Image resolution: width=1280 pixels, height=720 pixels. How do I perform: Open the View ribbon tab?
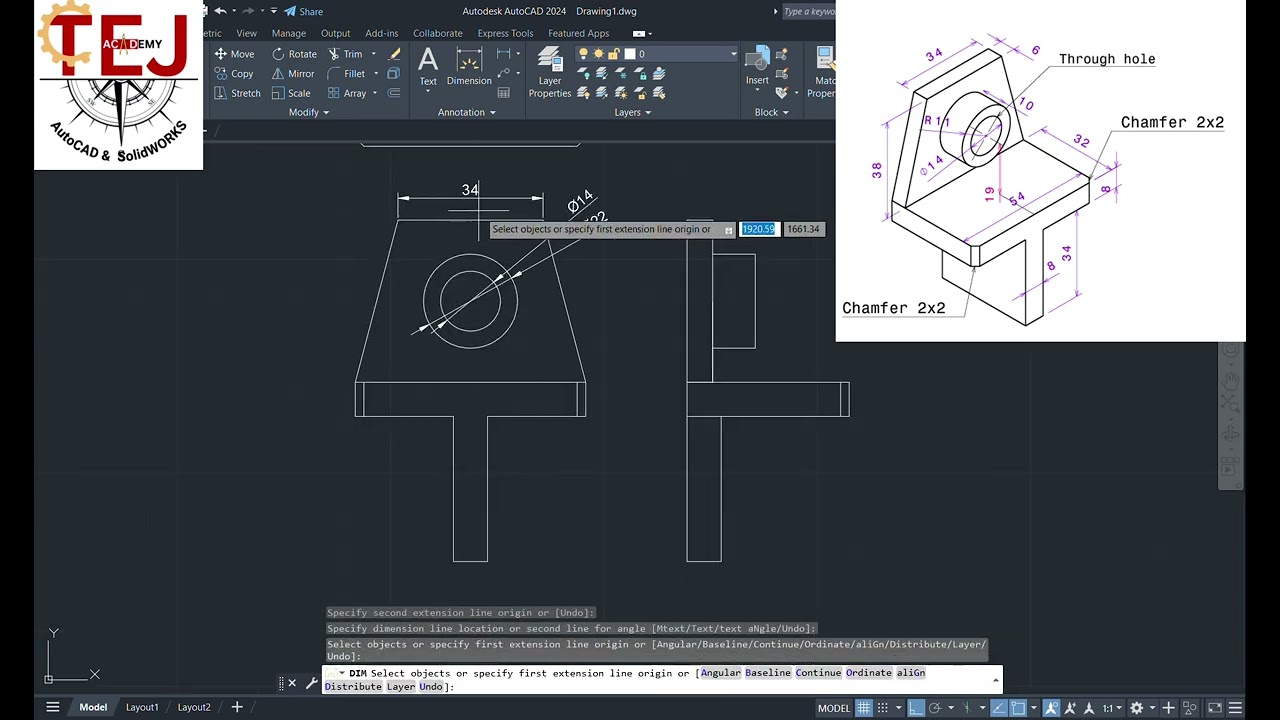tap(246, 33)
